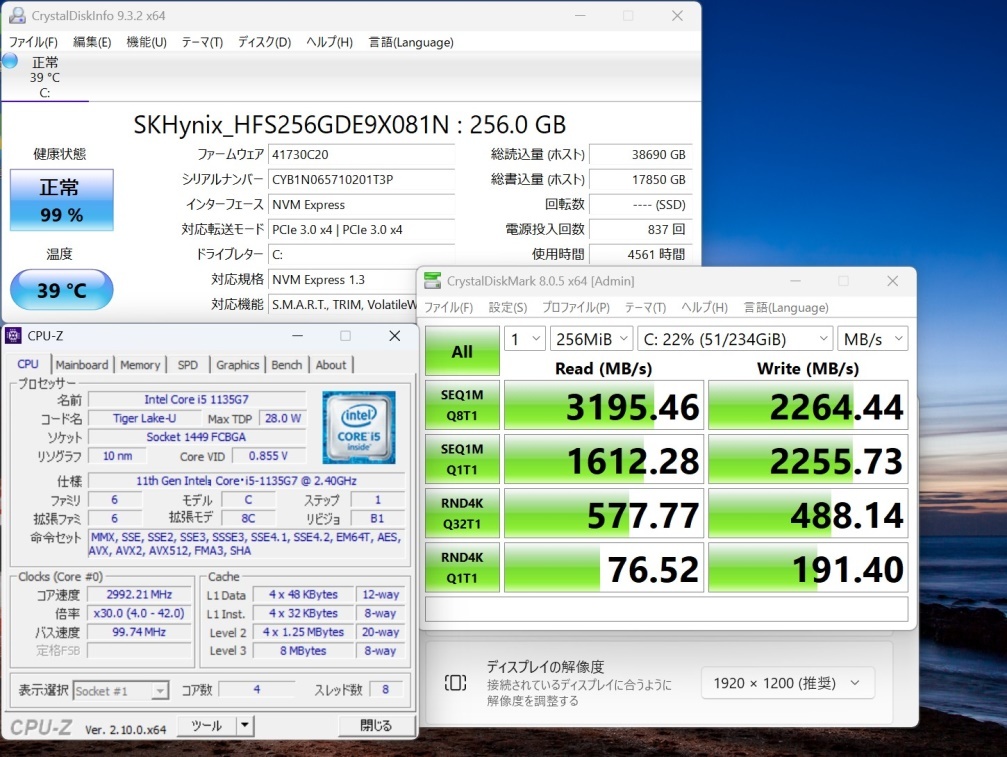Click the display resolution icon in Settings
The width and height of the screenshot is (1007, 757).
pos(455,683)
